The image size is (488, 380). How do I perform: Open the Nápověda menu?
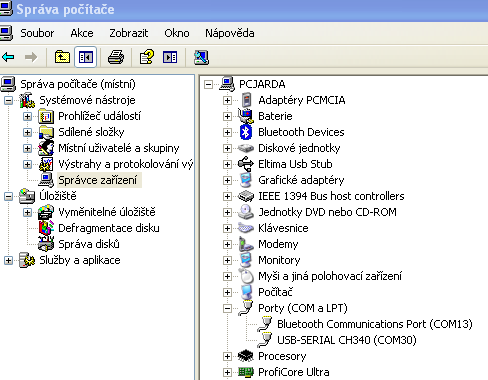coord(230,33)
